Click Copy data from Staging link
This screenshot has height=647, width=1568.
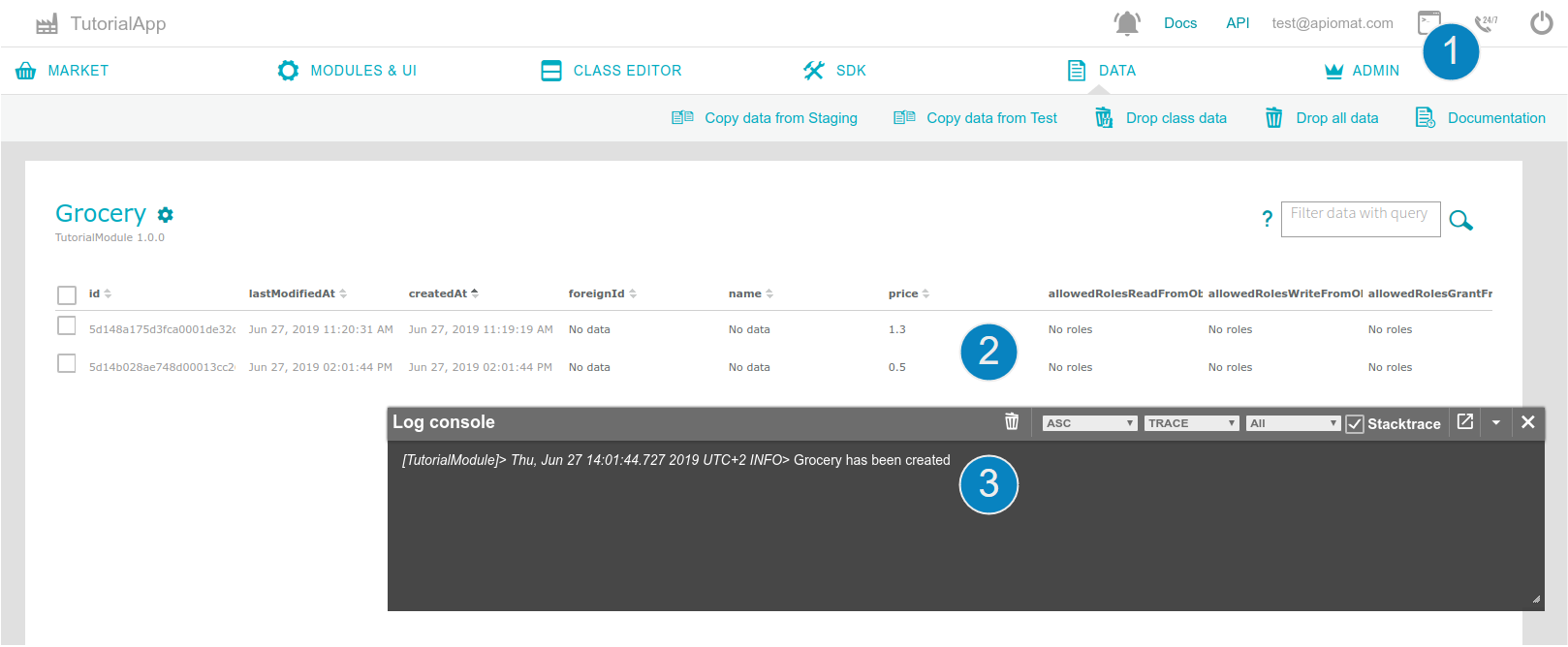[x=781, y=118]
